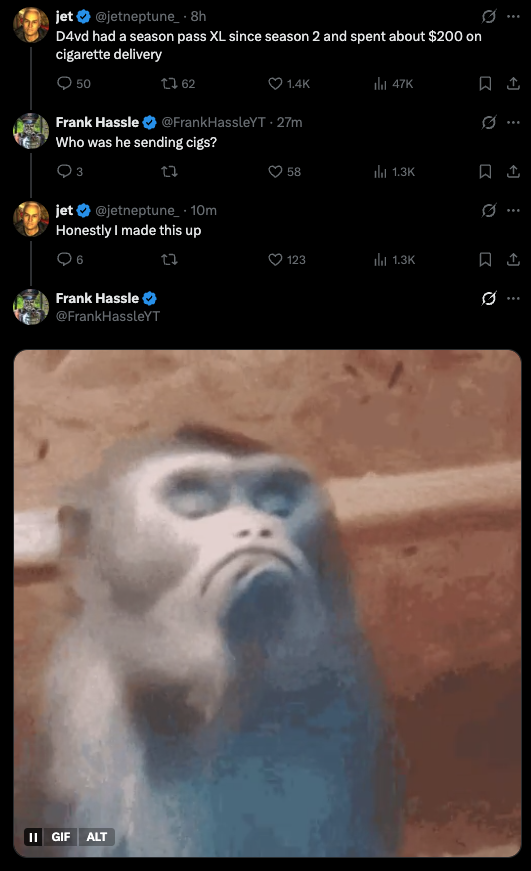531x871 pixels.
Task: Share the 'Honestly I made this up' tweet
Action: [513, 259]
